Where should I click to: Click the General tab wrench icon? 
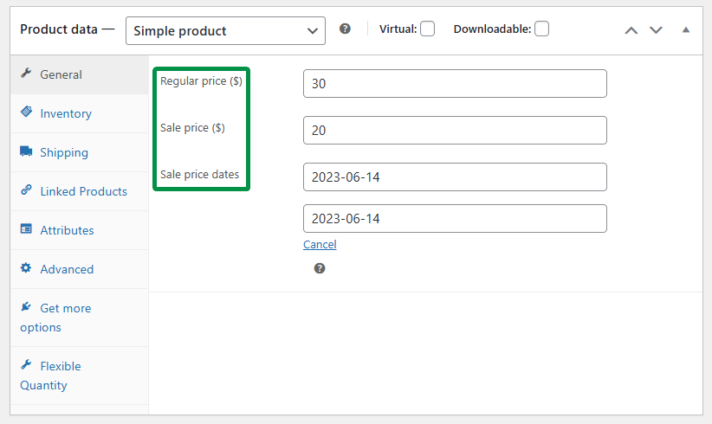click(26, 74)
